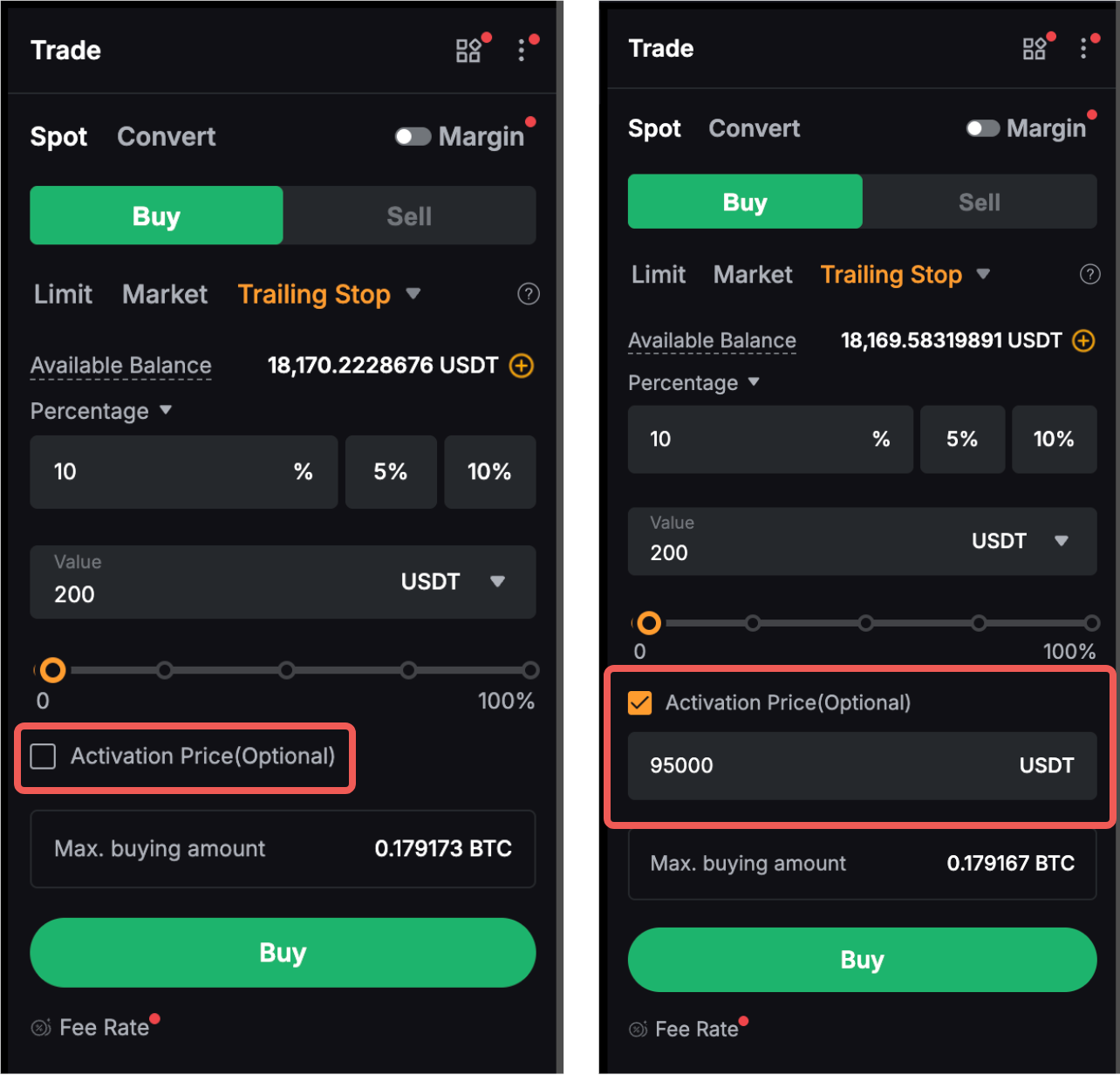Viewport: 1120px width, 1075px height.
Task: Click the Trailing Stop help icon in left panel
Action: tap(528, 294)
